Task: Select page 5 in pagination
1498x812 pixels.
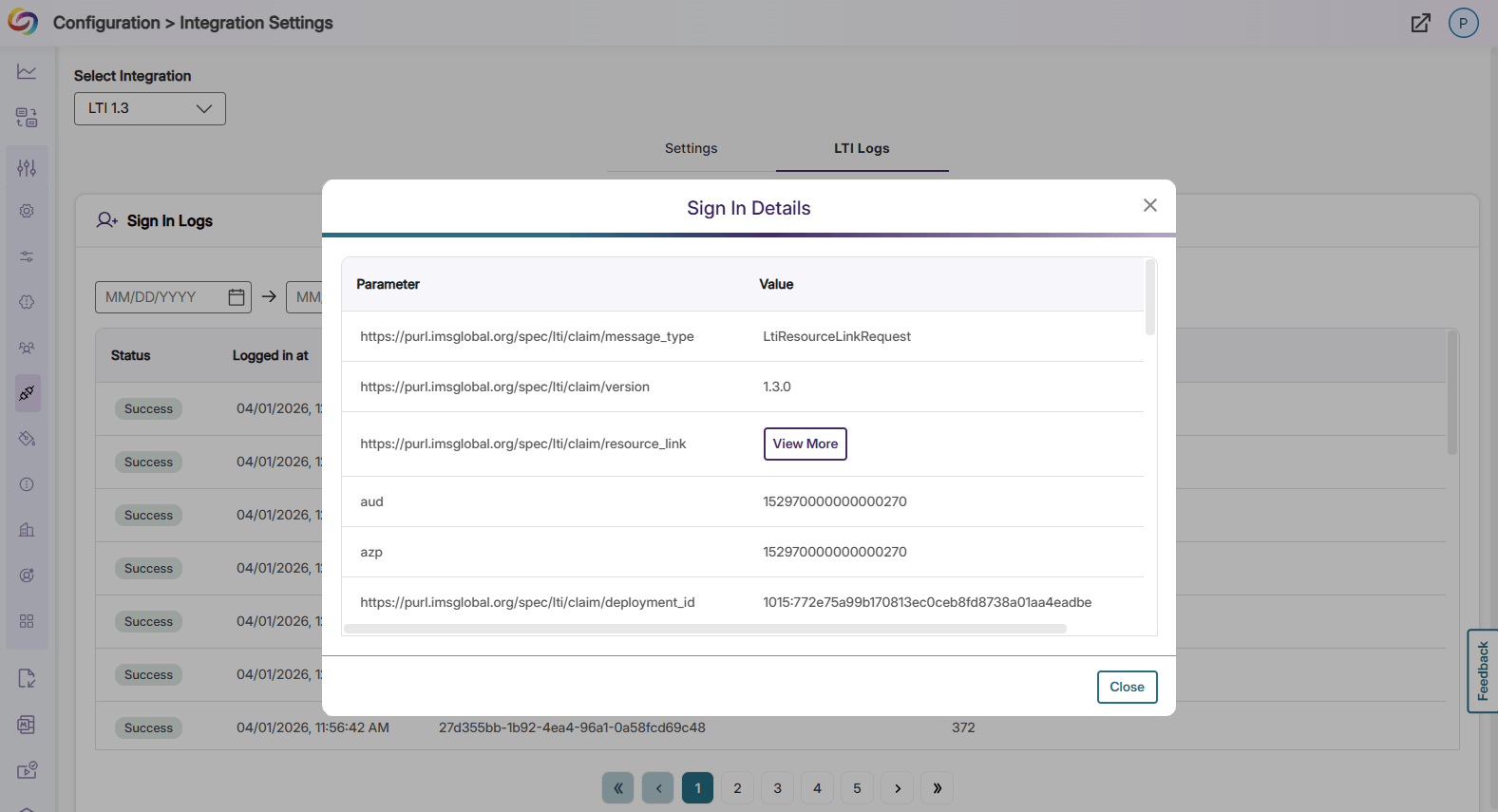Action: [858, 788]
